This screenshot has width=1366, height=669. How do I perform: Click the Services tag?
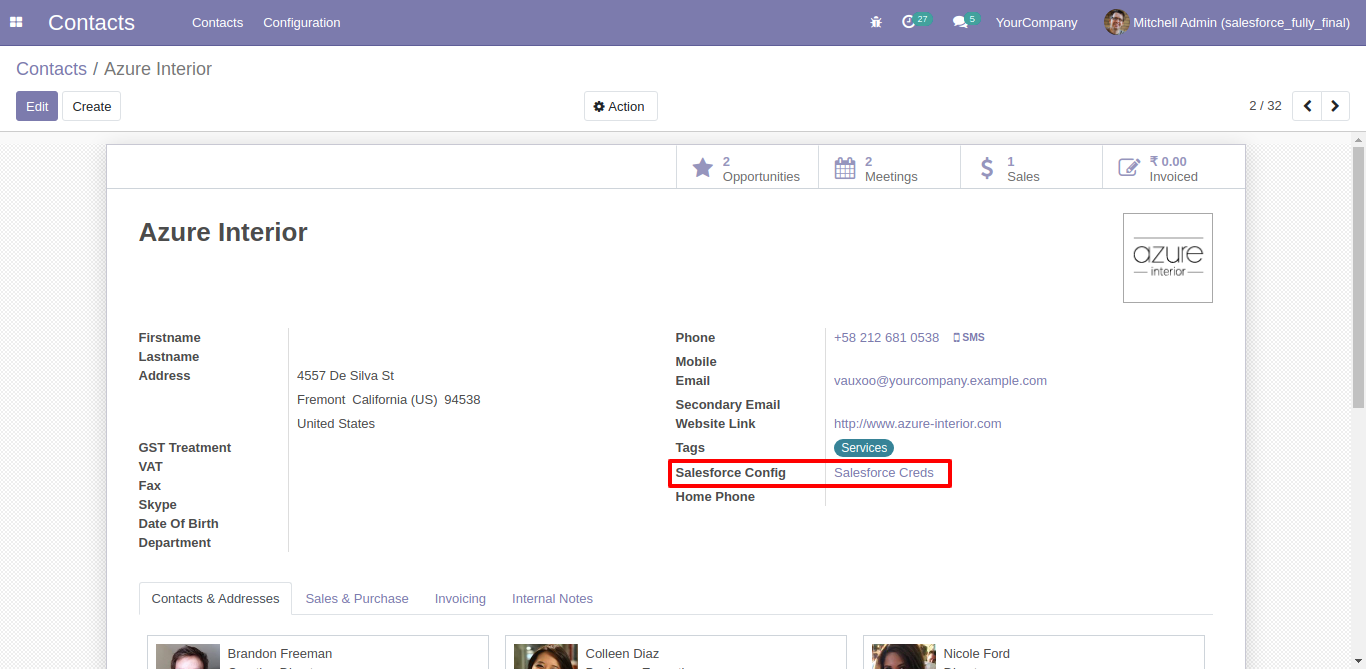pos(863,448)
